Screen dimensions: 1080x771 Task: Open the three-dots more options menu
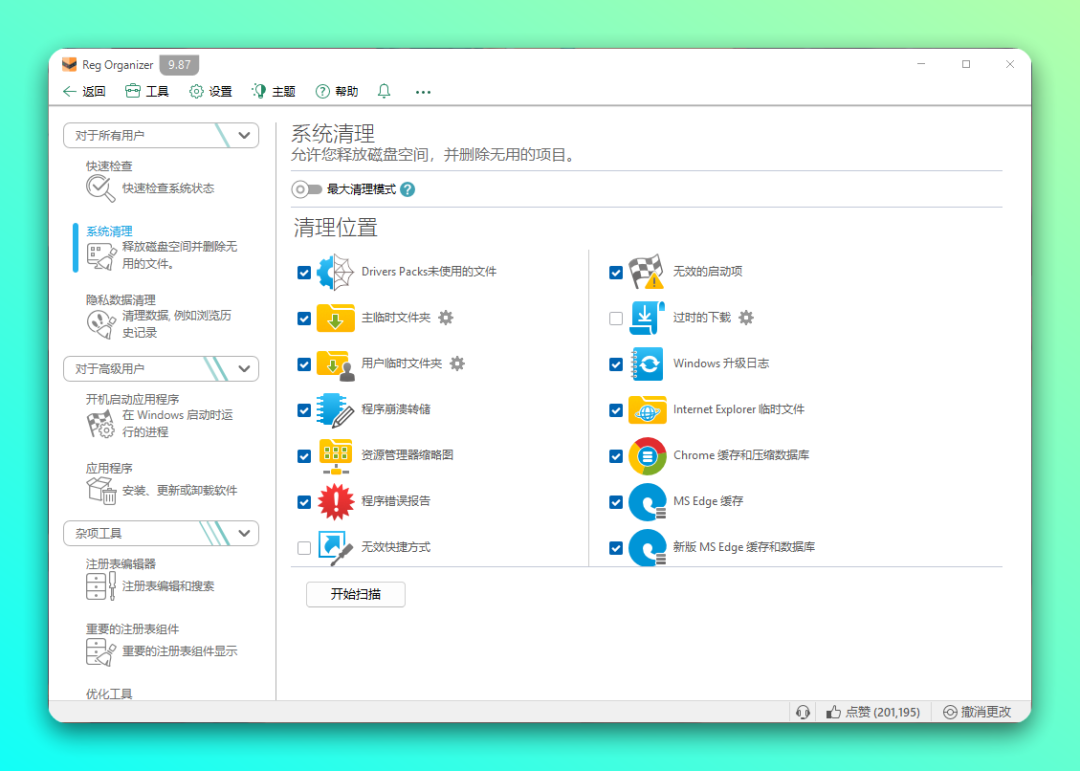coord(423,92)
